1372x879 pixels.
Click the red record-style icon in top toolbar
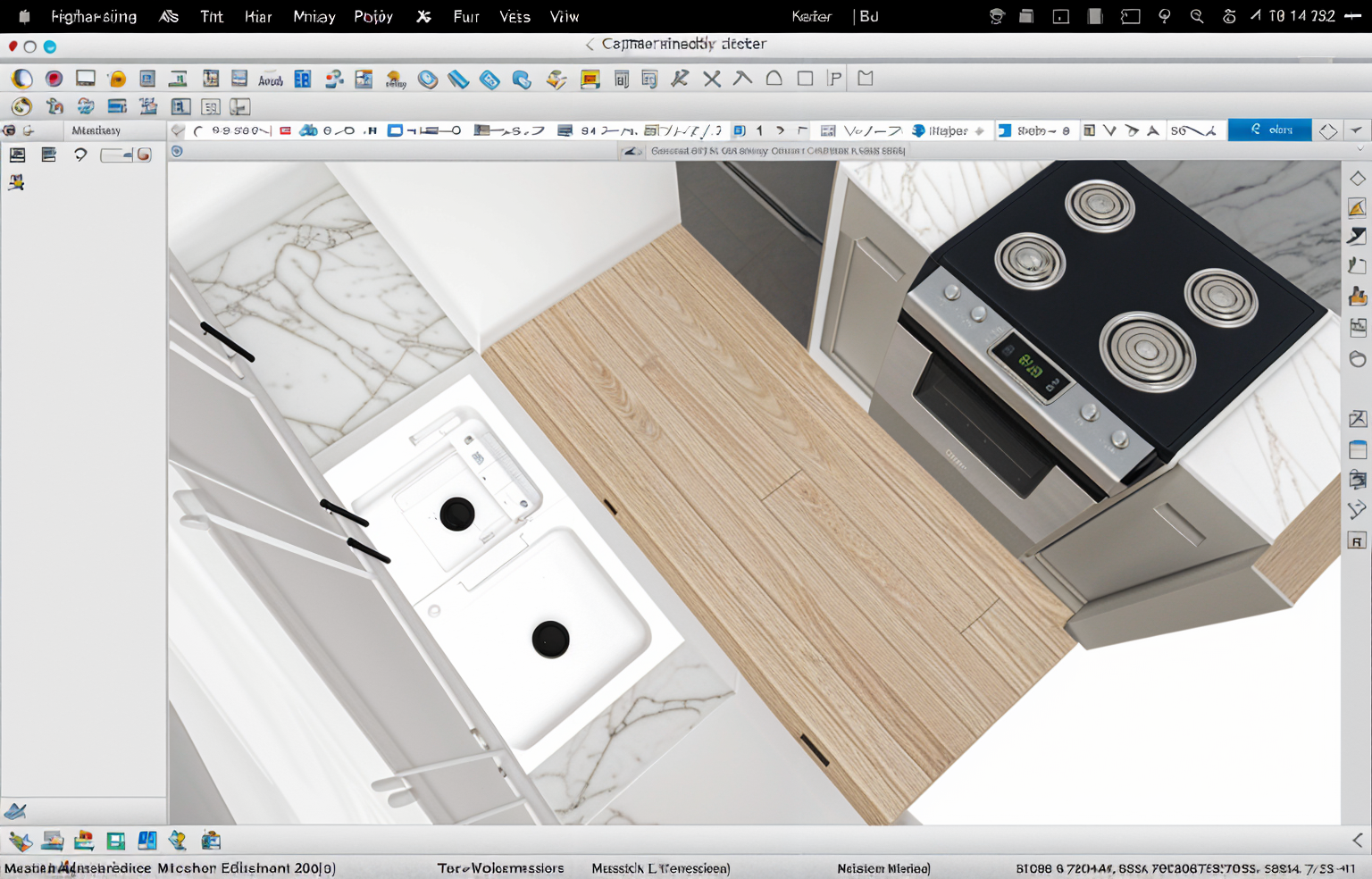[x=54, y=79]
